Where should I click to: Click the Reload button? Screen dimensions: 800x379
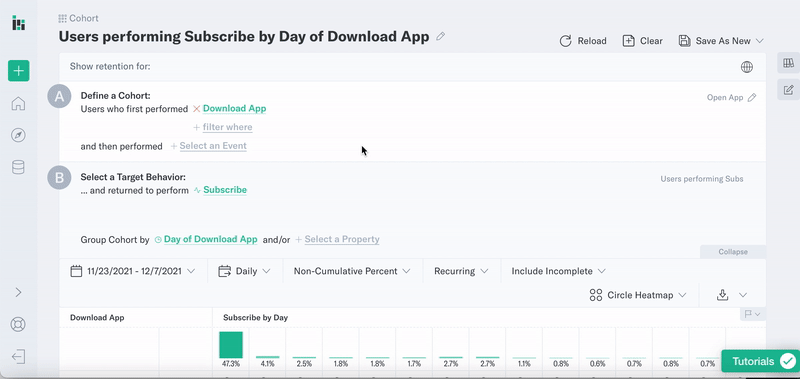point(583,41)
